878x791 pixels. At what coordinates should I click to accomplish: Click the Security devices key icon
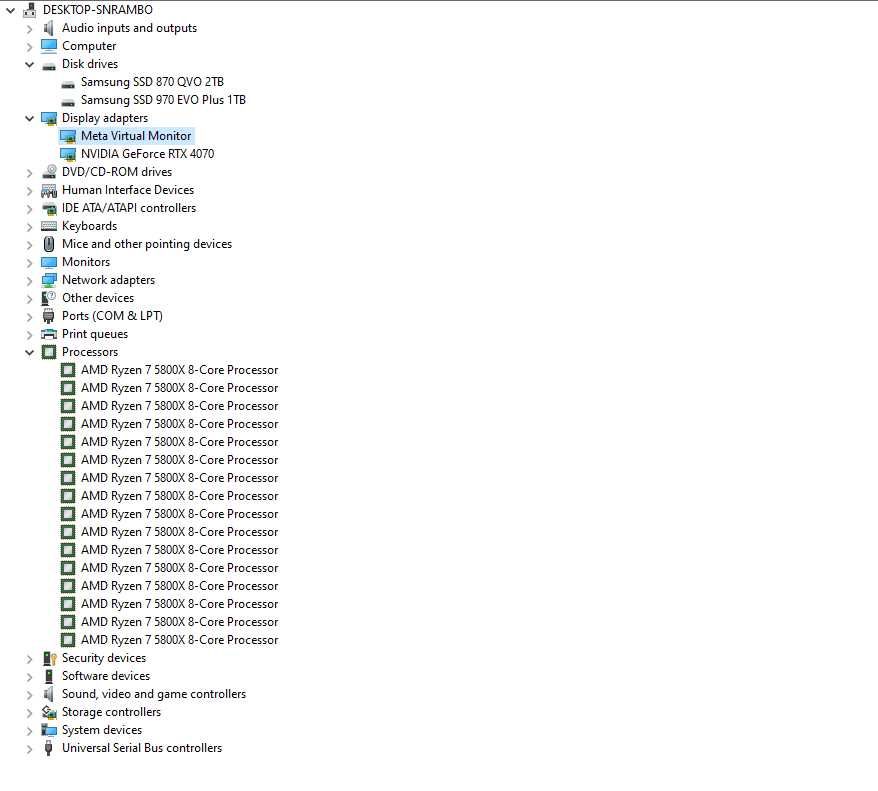pos(49,658)
